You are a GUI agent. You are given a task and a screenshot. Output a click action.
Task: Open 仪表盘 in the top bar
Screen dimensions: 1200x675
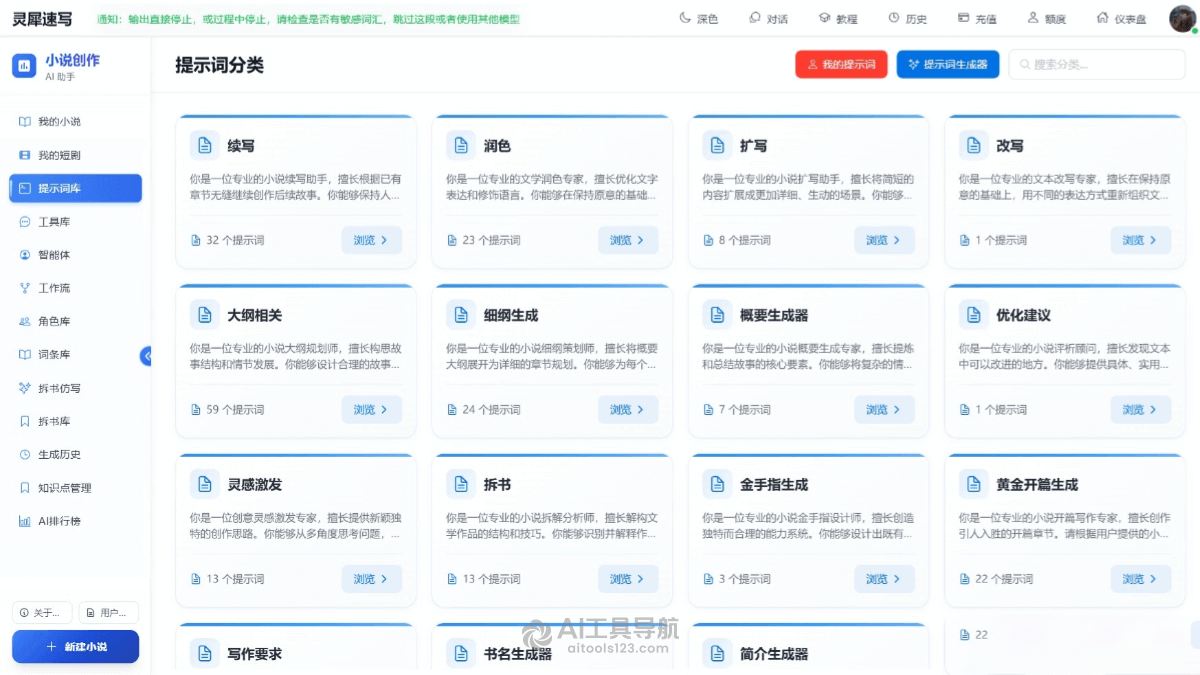point(1121,19)
